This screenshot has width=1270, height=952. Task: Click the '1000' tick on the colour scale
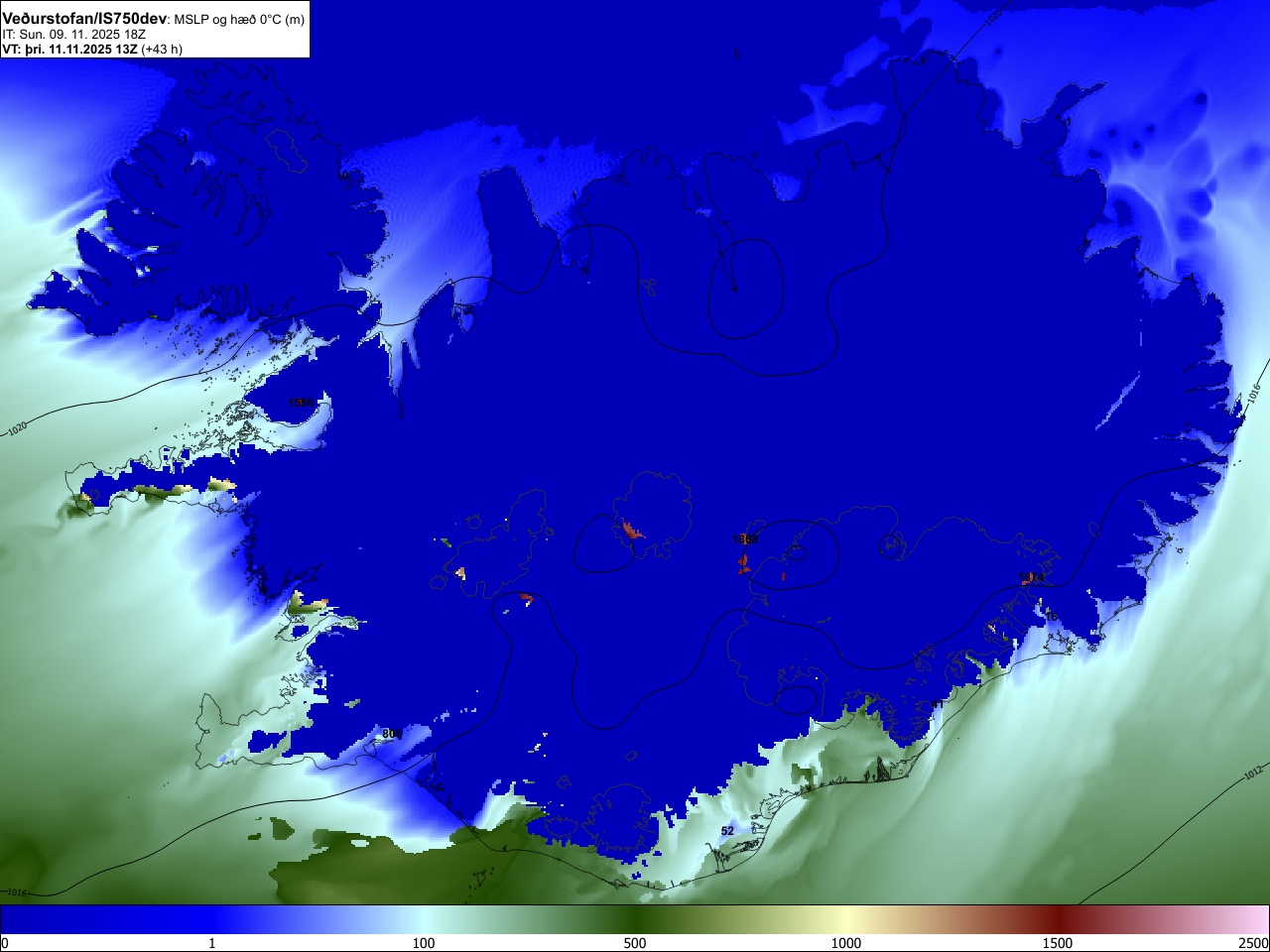(846, 943)
